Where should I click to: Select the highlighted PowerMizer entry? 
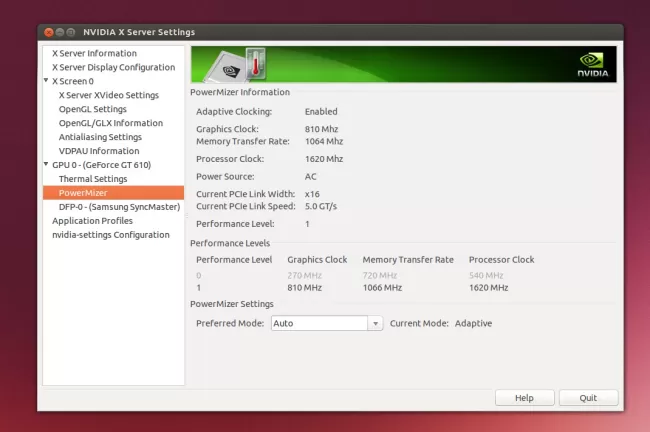[x=83, y=193]
